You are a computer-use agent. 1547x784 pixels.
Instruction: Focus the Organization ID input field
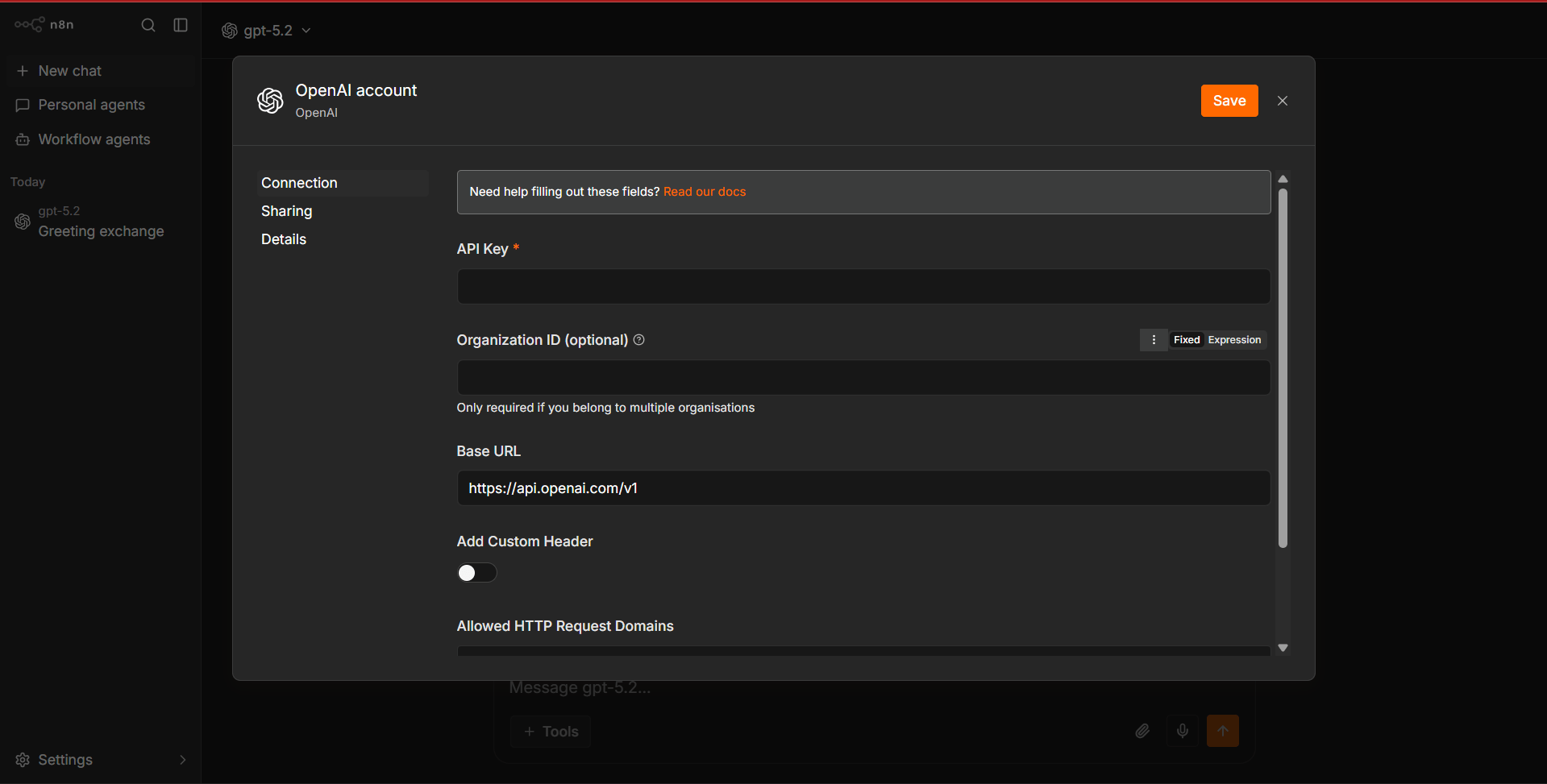click(x=863, y=378)
